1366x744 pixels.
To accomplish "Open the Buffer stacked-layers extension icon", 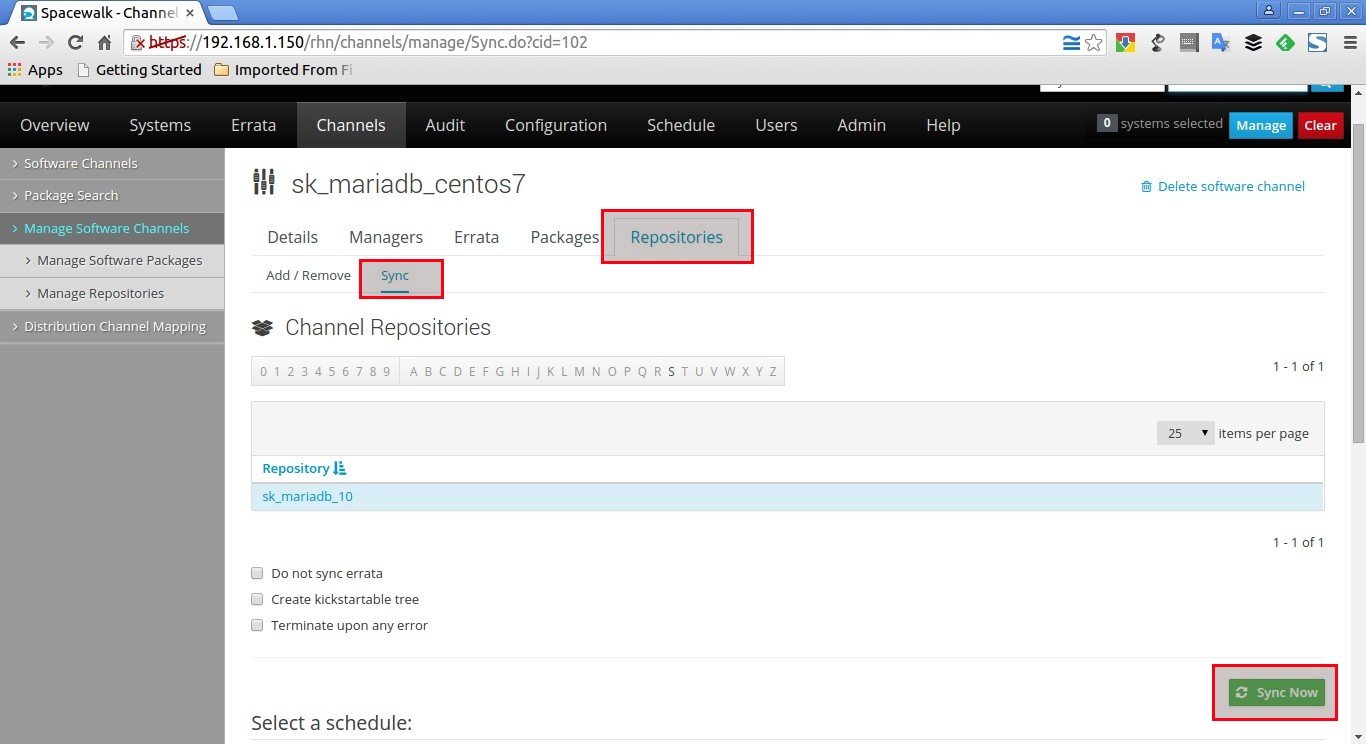I will pos(1253,43).
